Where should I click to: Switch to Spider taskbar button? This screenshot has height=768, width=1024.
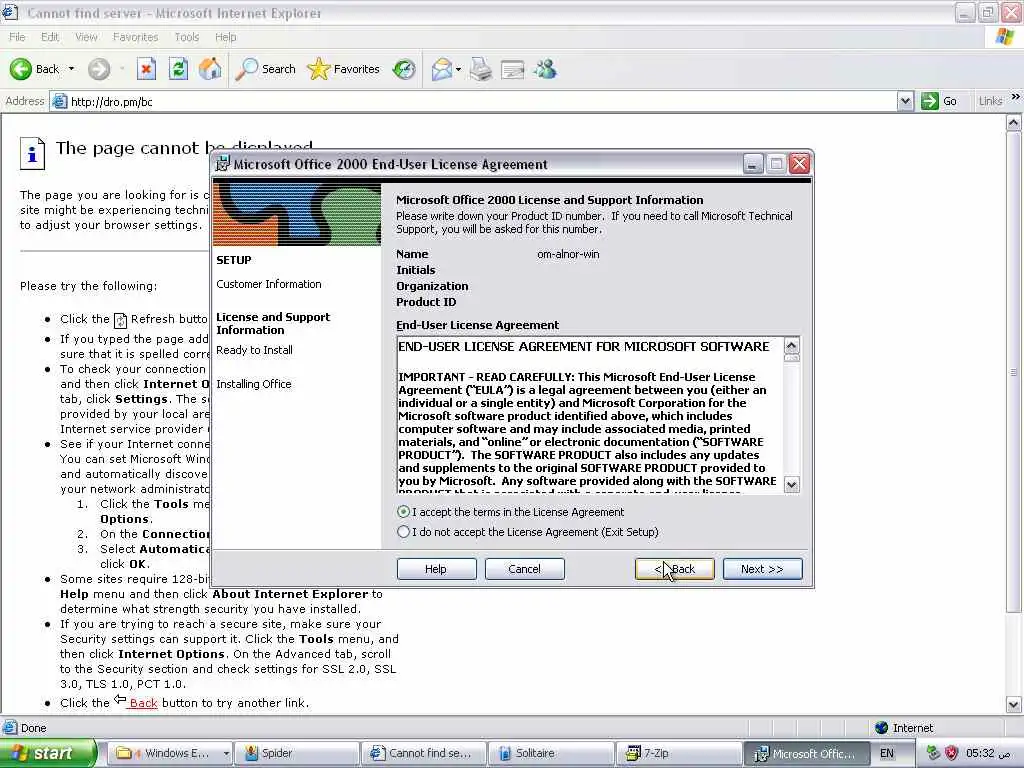296,753
